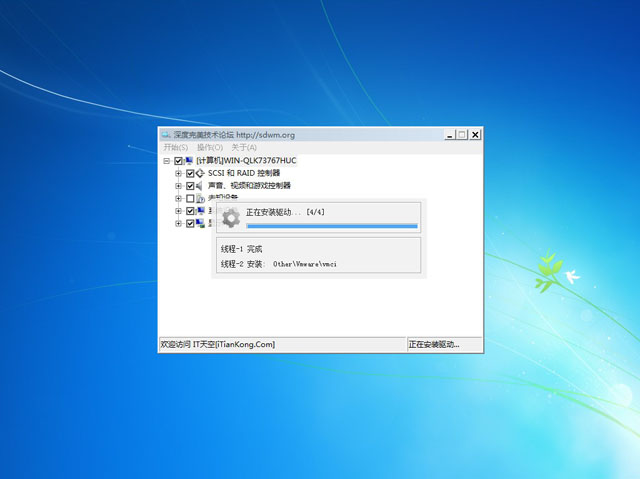The height and width of the screenshot is (479, 640).
Task: Expand the SCSI 和 RAID 控制器 node
Action: 178,173
